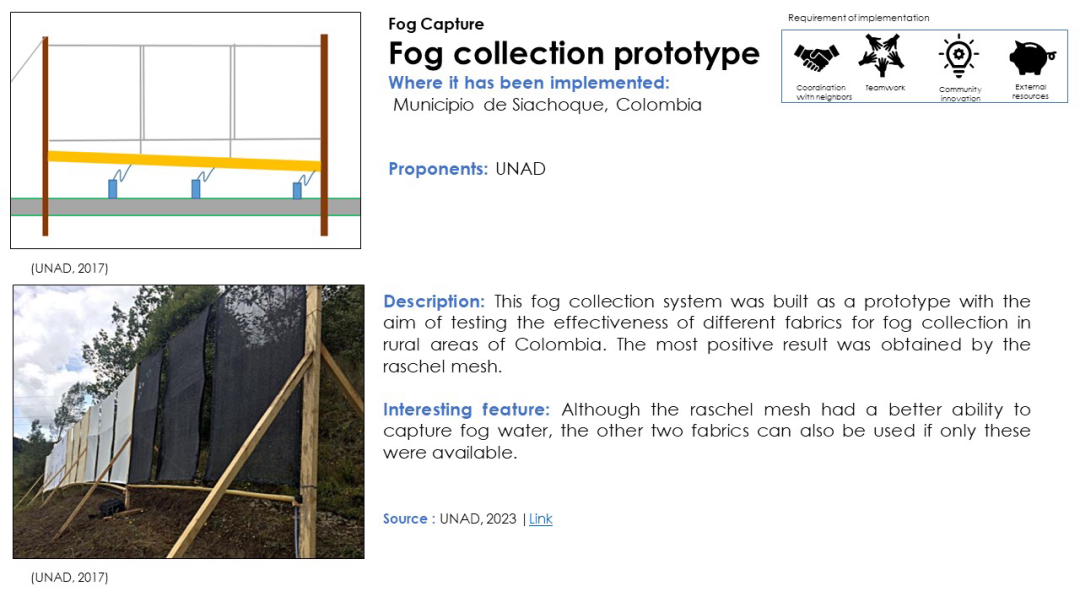Click the photo of mesh fog collector
The width and height of the screenshot is (1080, 608).
(189, 421)
